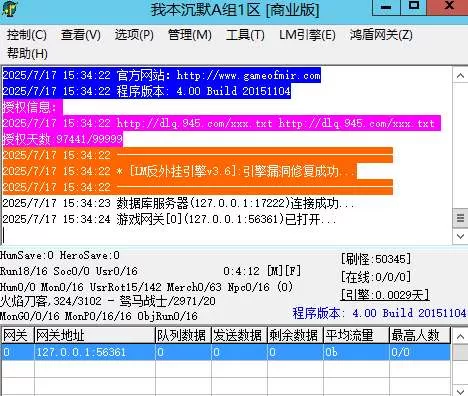
Task: Open the 帮助(H) menu
Action: coord(27,53)
